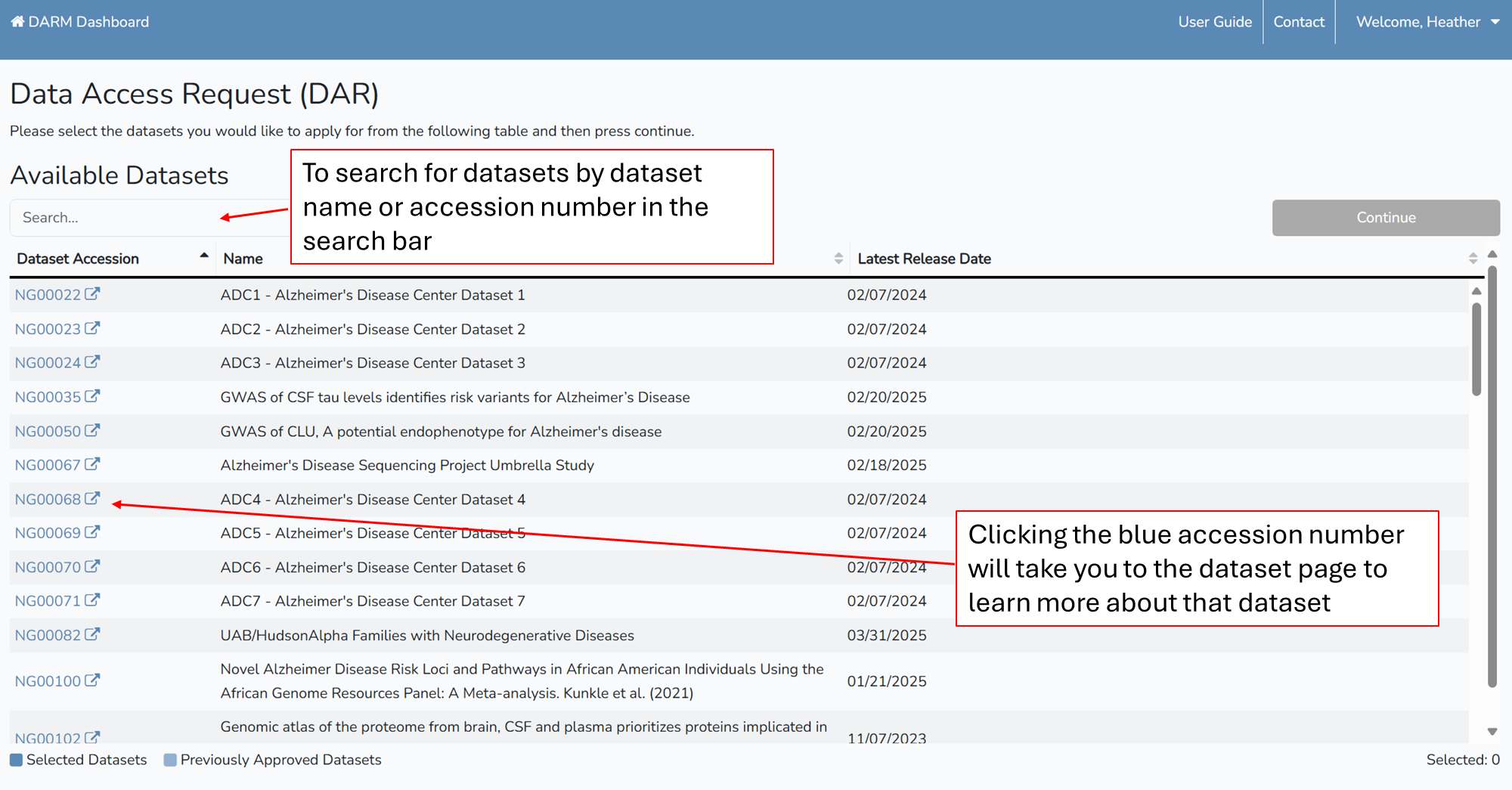
Task: Click external link icon next to NG00082
Action: point(92,634)
